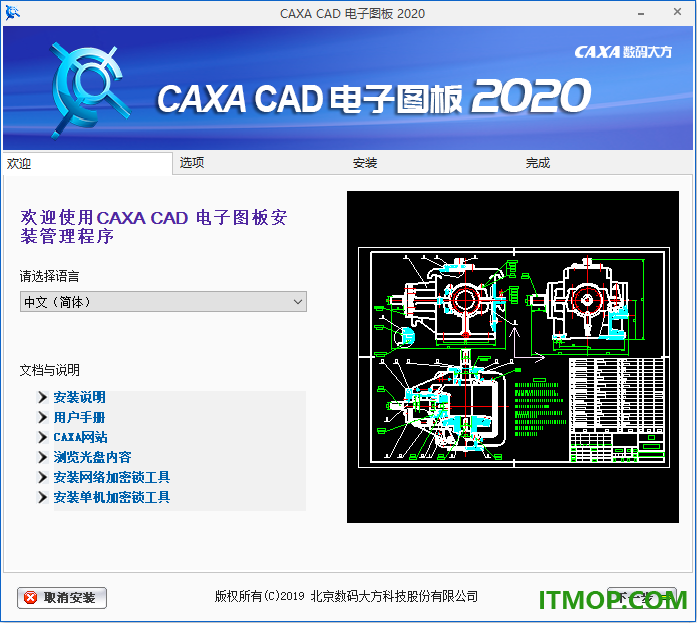The height and width of the screenshot is (623, 697).
Task: Click arrow icon beside 用户手册
Action: click(x=42, y=417)
